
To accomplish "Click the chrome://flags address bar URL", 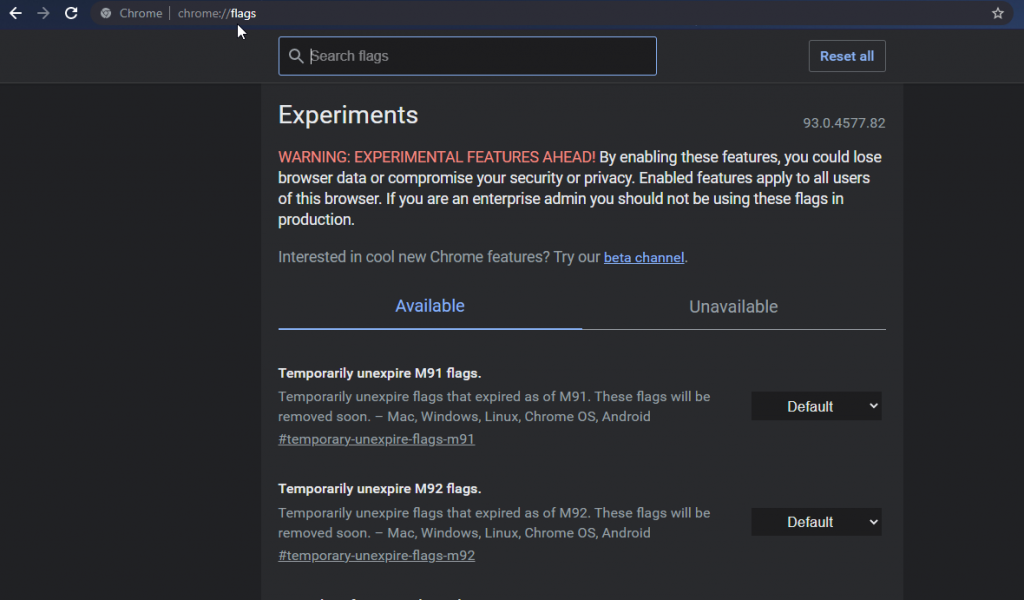I will [x=217, y=13].
